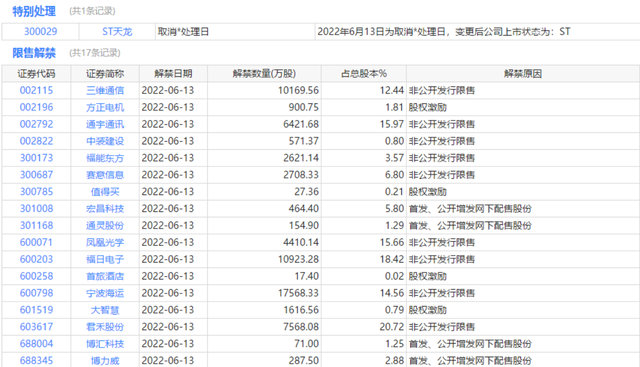Image resolution: width=640 pixels, height=367 pixels.
Task: Open 大智慧 stock link
Action: point(105,310)
